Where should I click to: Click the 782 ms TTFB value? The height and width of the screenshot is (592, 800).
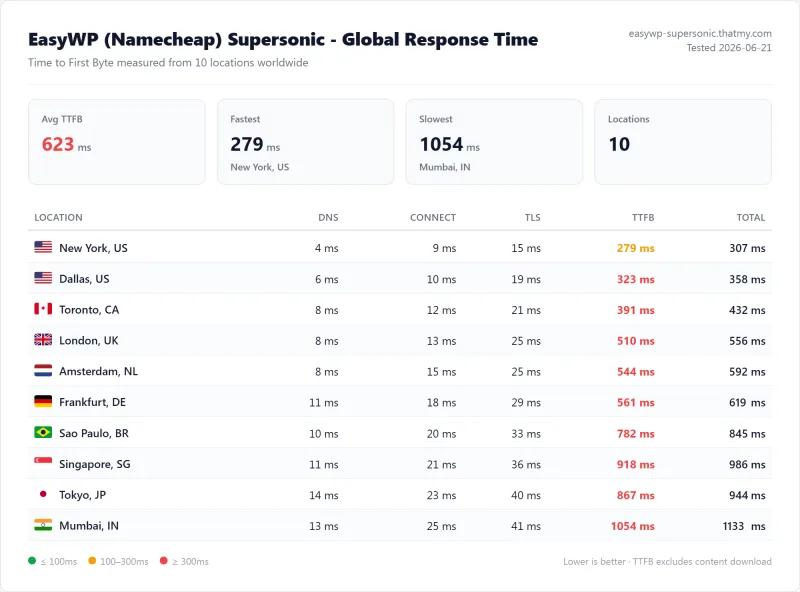tap(635, 433)
